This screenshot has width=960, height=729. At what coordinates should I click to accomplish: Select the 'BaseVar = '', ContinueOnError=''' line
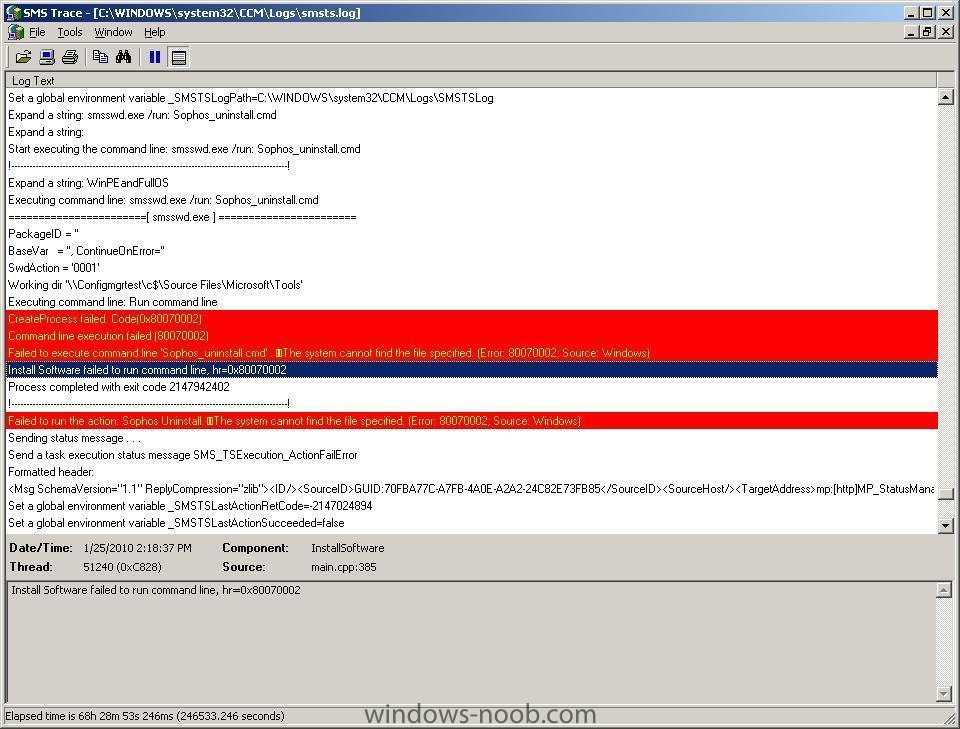[471, 251]
